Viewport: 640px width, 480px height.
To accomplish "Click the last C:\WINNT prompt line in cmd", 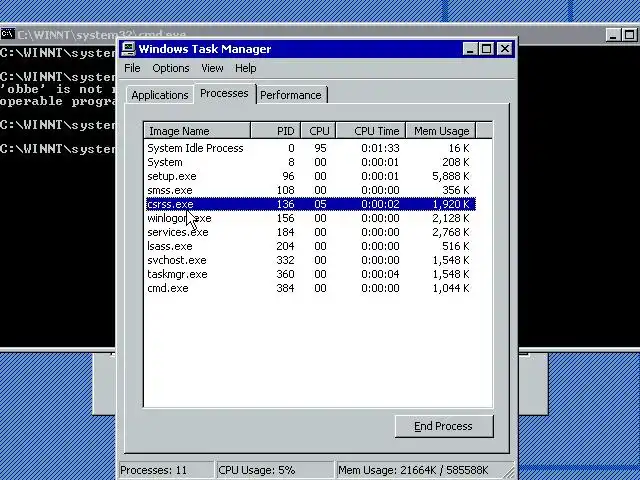I will 58,149.
